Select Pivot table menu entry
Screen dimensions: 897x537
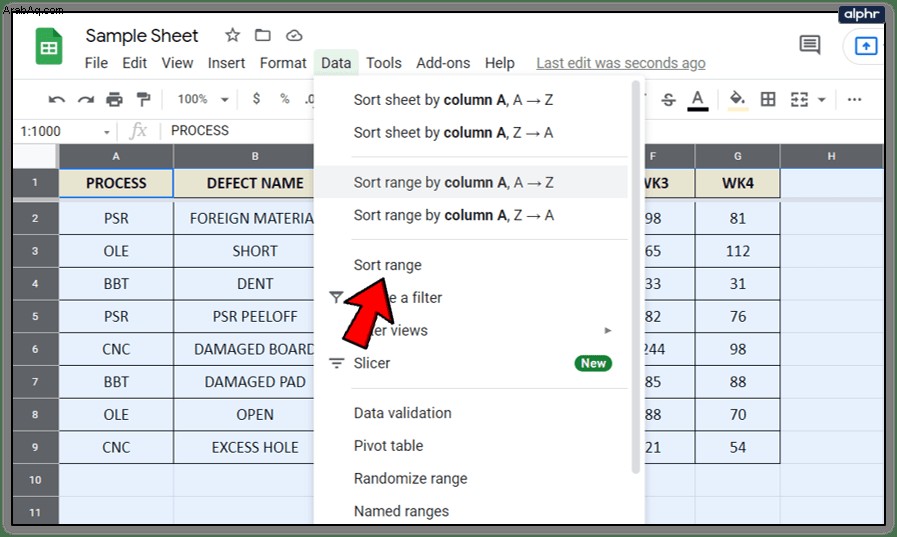(x=388, y=445)
